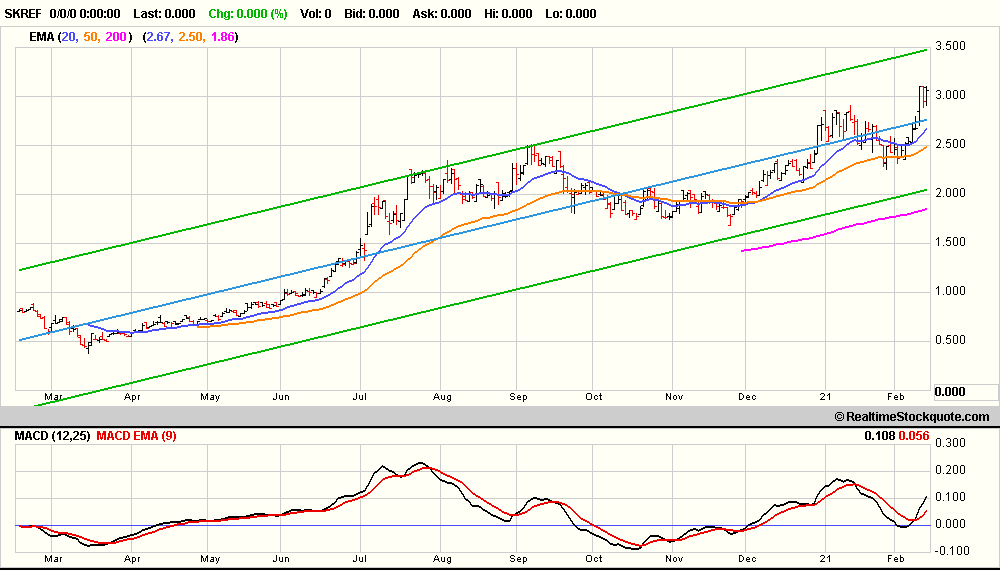Screen dimensions: 1000x570
Task: Click the Jul label on MACD time axis
Action: 359,559
